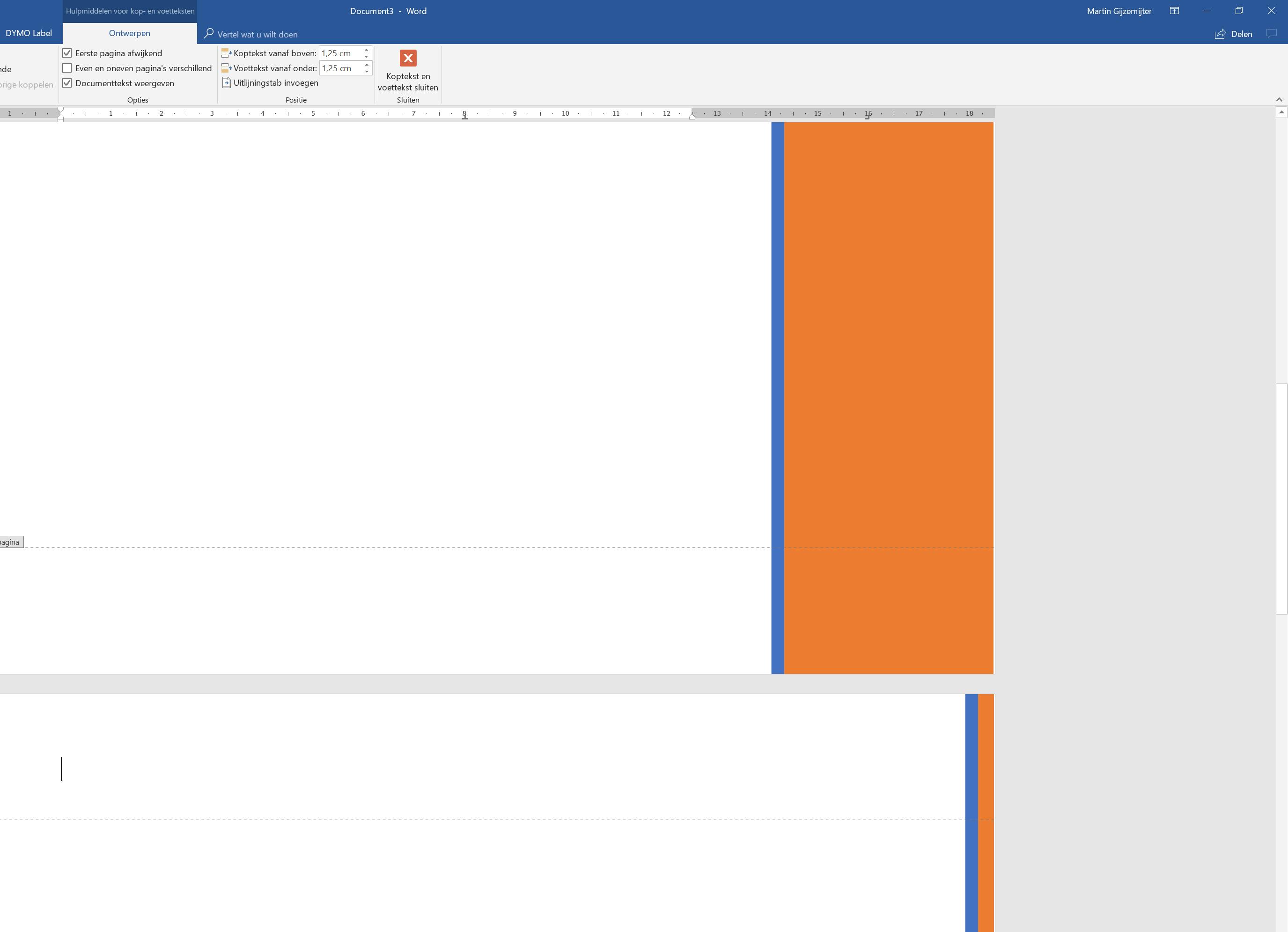Decrease Voettekst vanaf onder with down arrow
The width and height of the screenshot is (1288, 932).
tap(366, 72)
